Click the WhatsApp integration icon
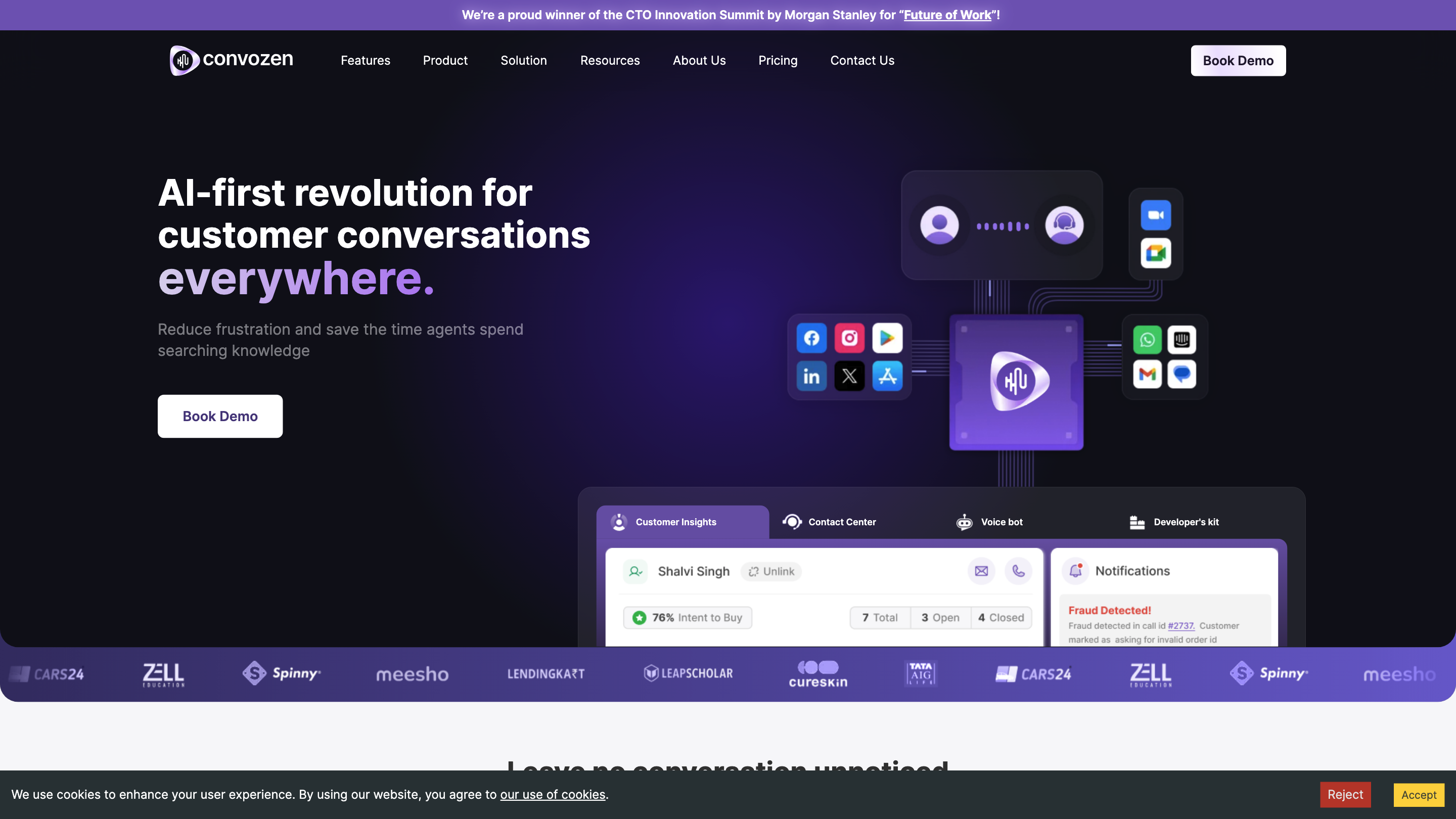The width and height of the screenshot is (1456, 819). (1147, 339)
